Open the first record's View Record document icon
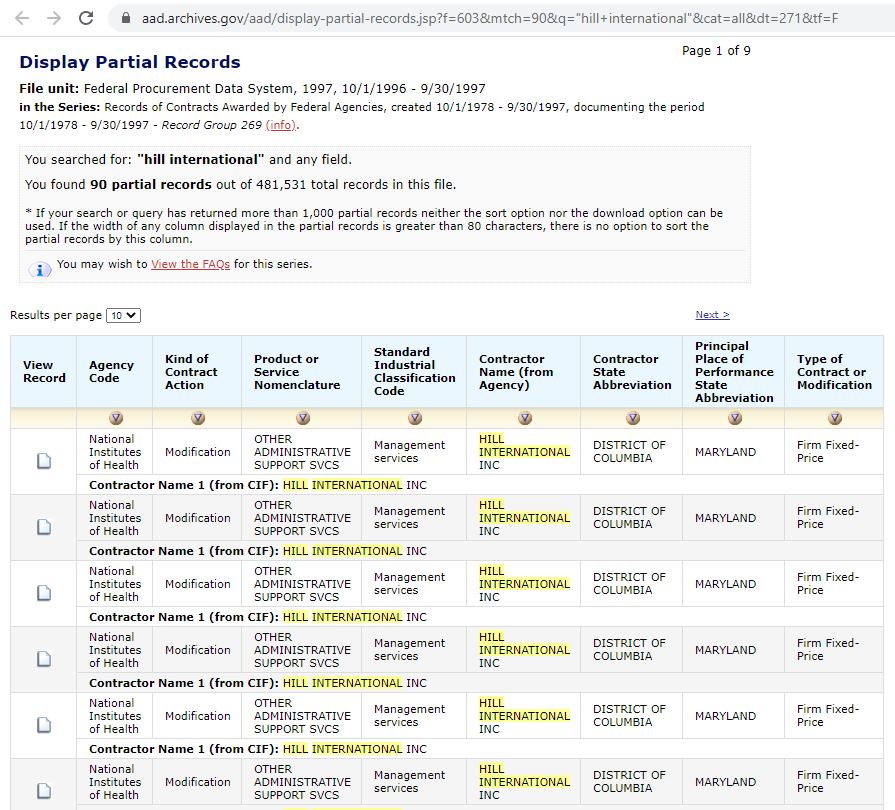Viewport: 895px width, 810px height. [44, 461]
